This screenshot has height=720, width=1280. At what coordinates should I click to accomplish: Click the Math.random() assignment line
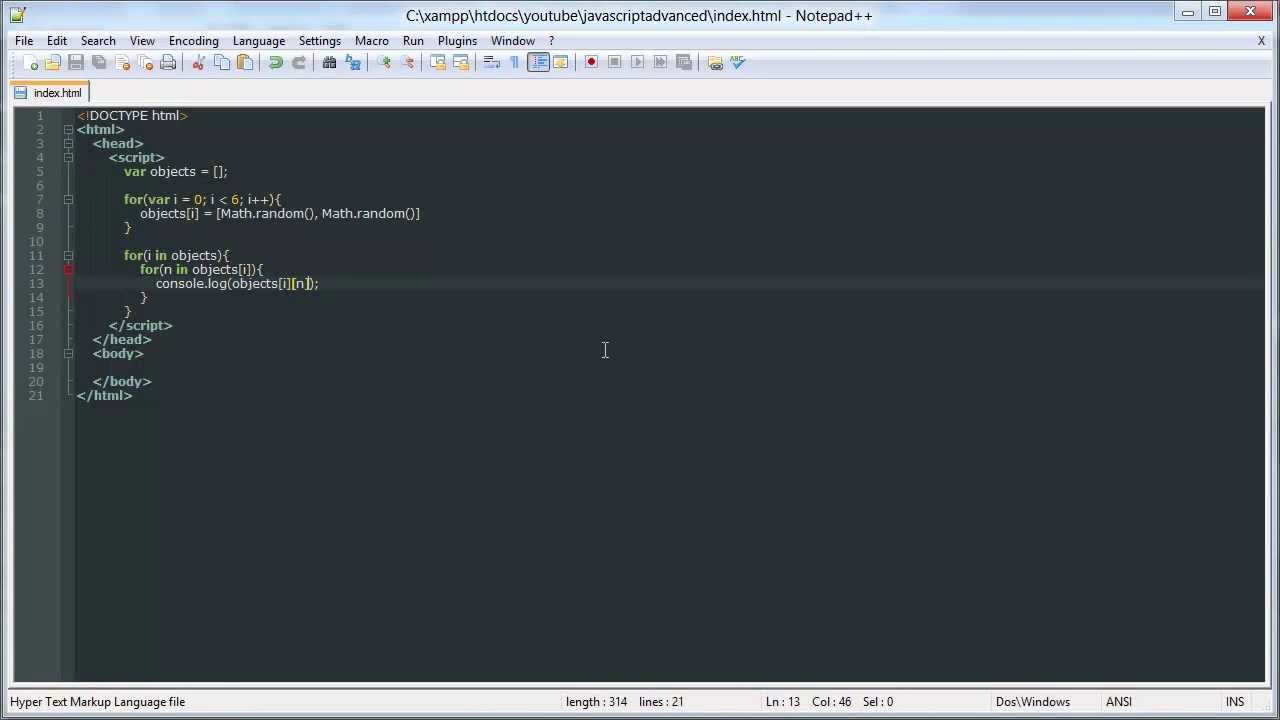click(x=280, y=214)
